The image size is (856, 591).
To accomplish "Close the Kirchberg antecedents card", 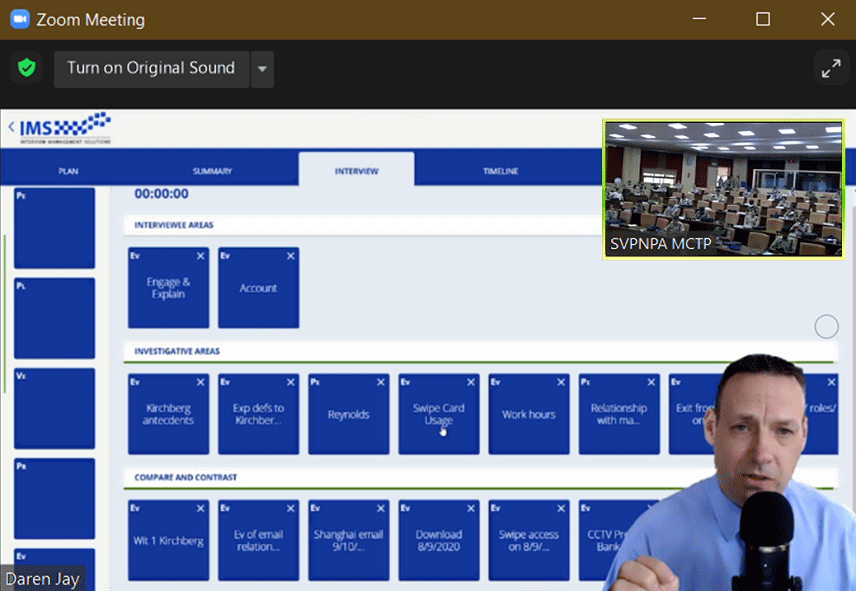I will (200, 383).
